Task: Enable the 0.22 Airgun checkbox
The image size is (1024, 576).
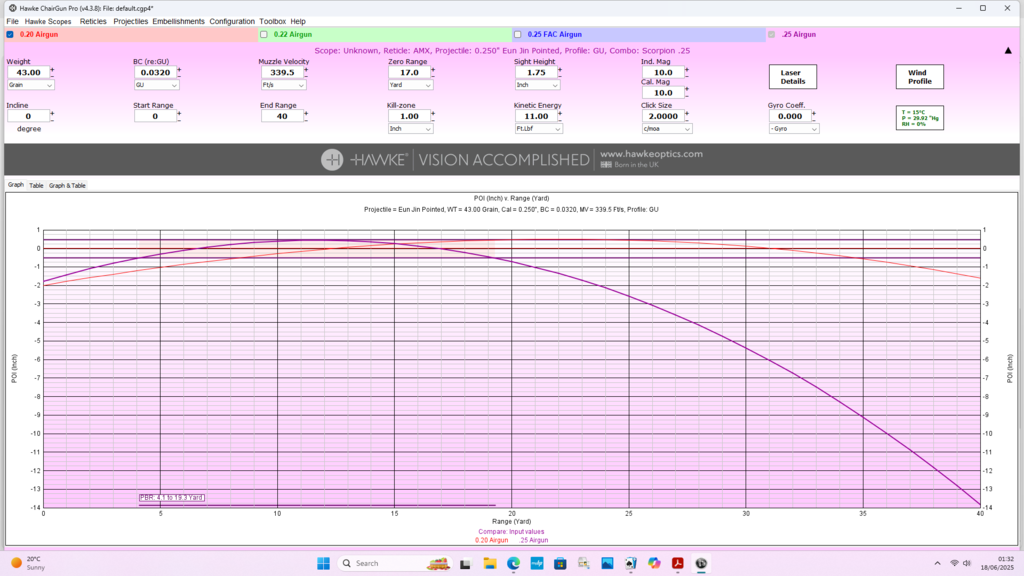Action: (x=264, y=35)
